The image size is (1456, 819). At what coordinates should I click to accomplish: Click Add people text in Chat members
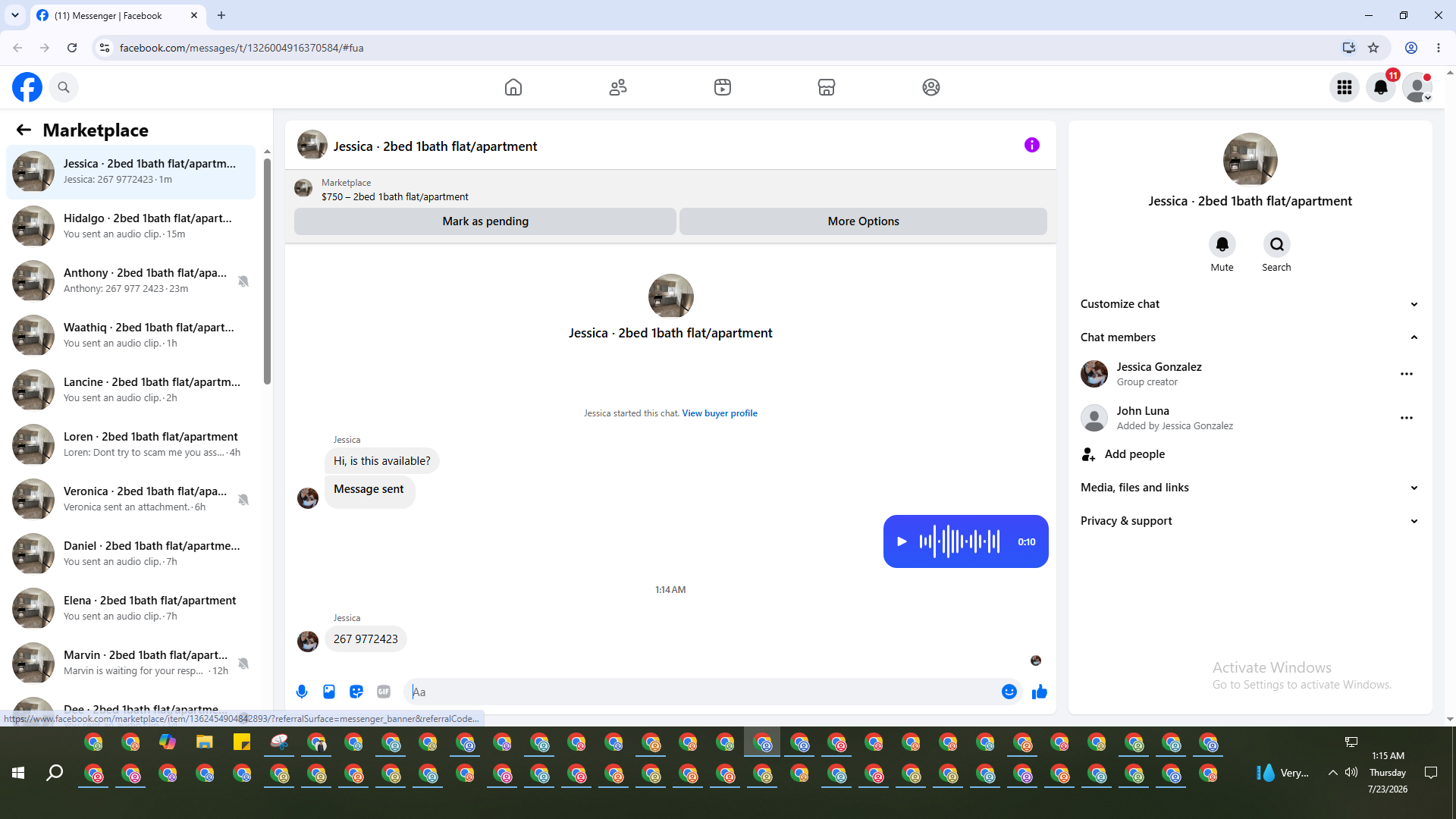[1134, 454]
